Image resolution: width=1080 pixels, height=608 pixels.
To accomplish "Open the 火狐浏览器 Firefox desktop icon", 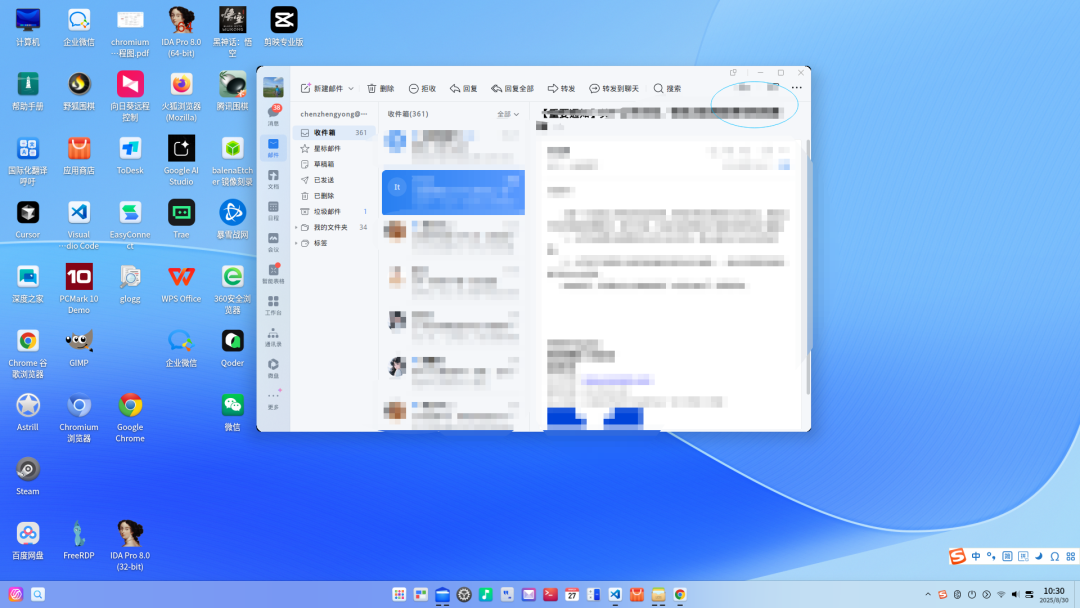I will 181,96.
